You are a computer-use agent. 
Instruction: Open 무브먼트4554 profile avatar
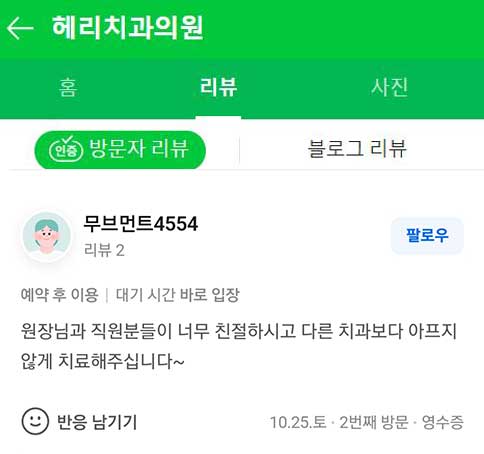point(47,236)
